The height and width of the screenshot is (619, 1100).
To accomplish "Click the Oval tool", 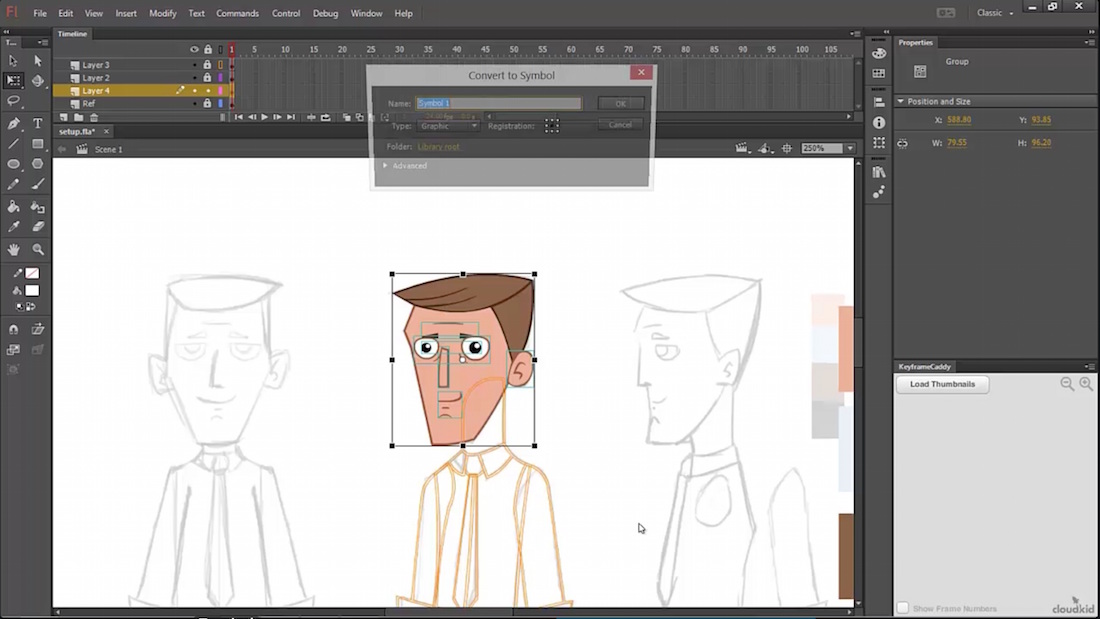I will tap(14, 164).
